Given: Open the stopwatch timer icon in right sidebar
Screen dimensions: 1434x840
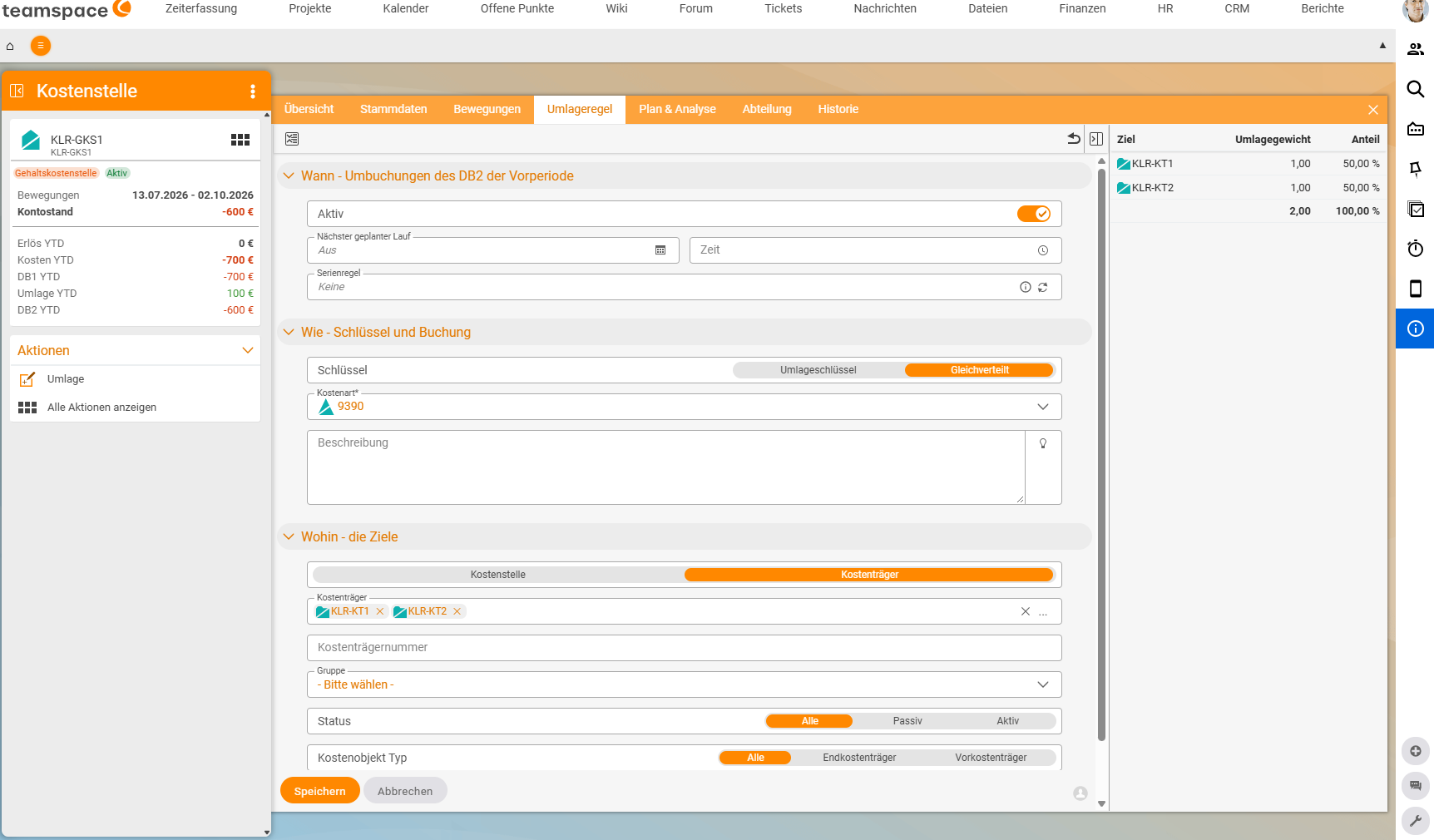Looking at the screenshot, I should click(x=1416, y=249).
